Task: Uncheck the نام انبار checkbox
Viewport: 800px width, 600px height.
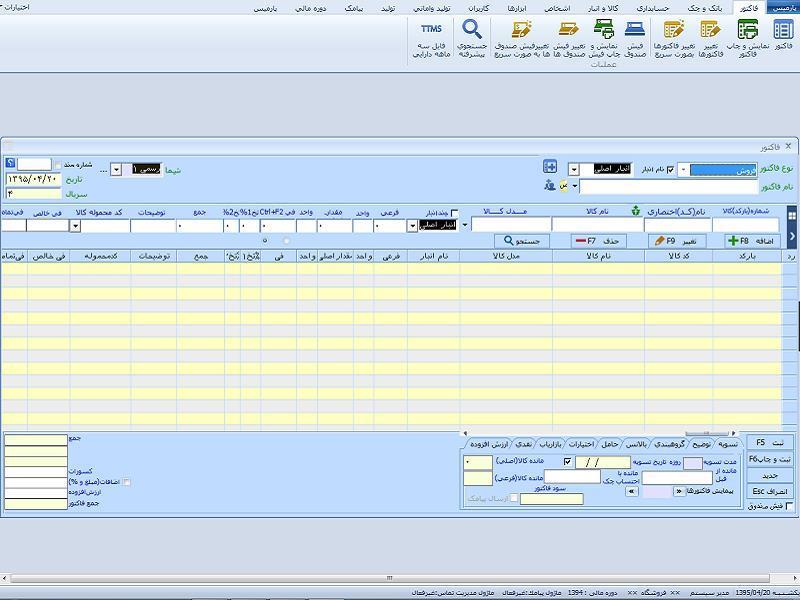Action: click(x=670, y=169)
